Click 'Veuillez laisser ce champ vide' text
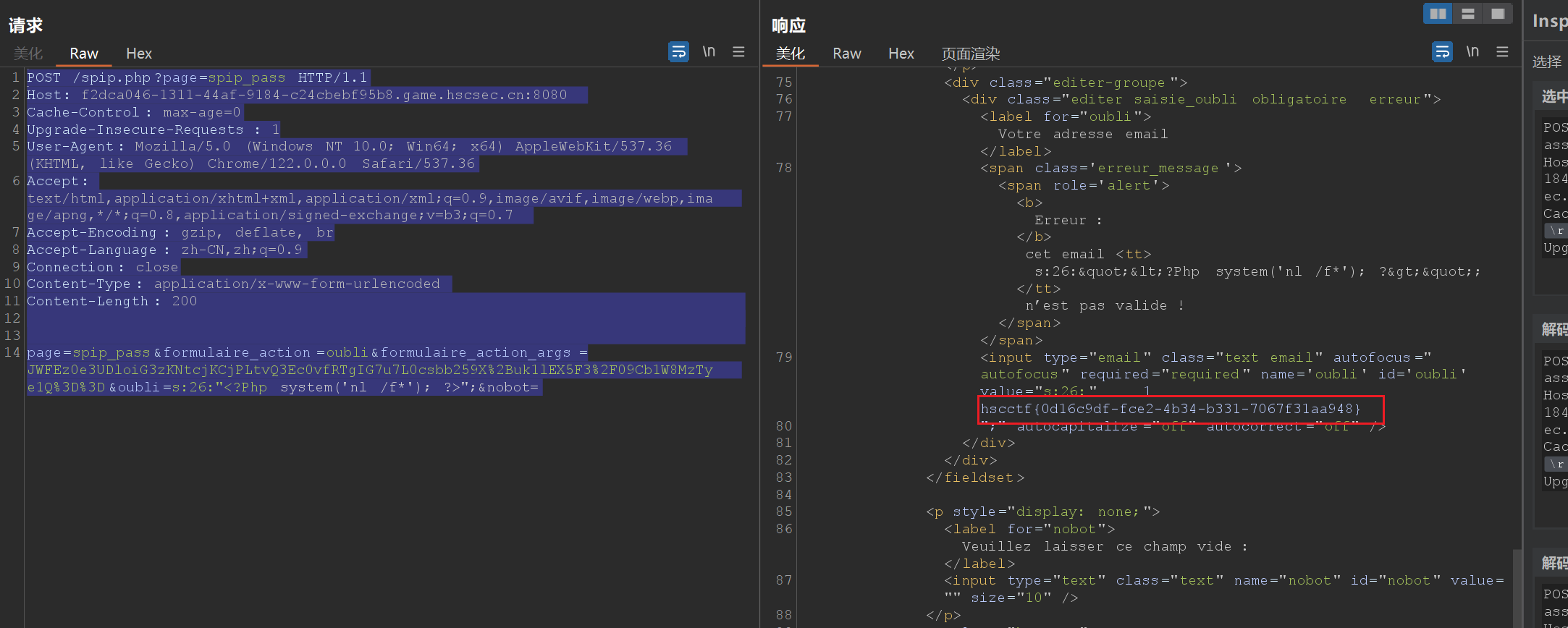The width and height of the screenshot is (1568, 628). (1105, 546)
